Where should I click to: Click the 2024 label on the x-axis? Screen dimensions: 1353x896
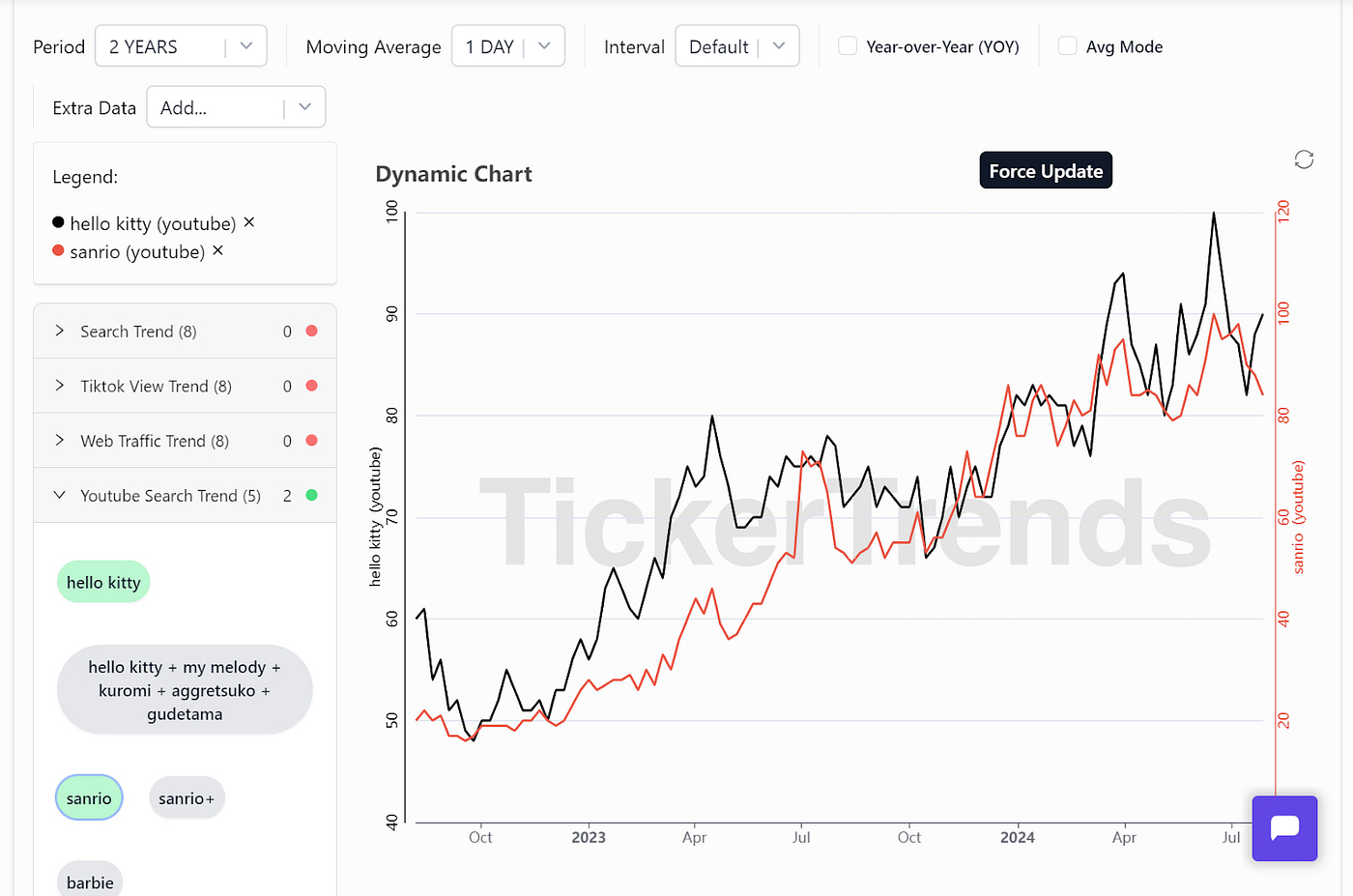click(x=1018, y=837)
